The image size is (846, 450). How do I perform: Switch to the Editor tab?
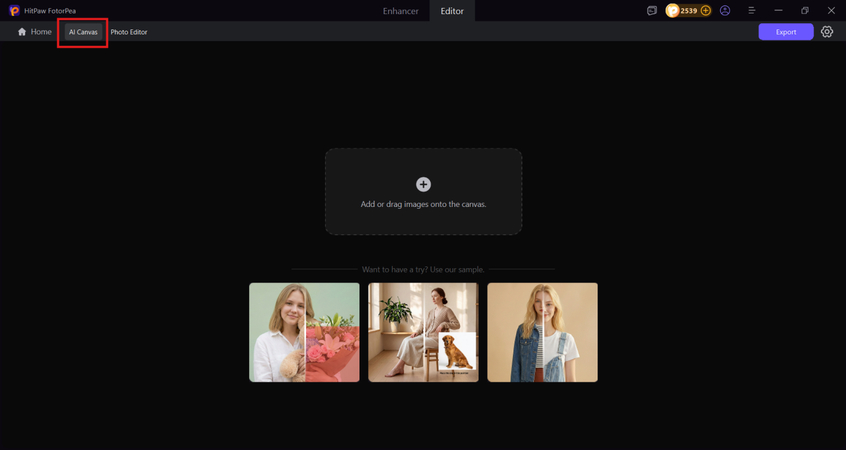[x=452, y=11]
